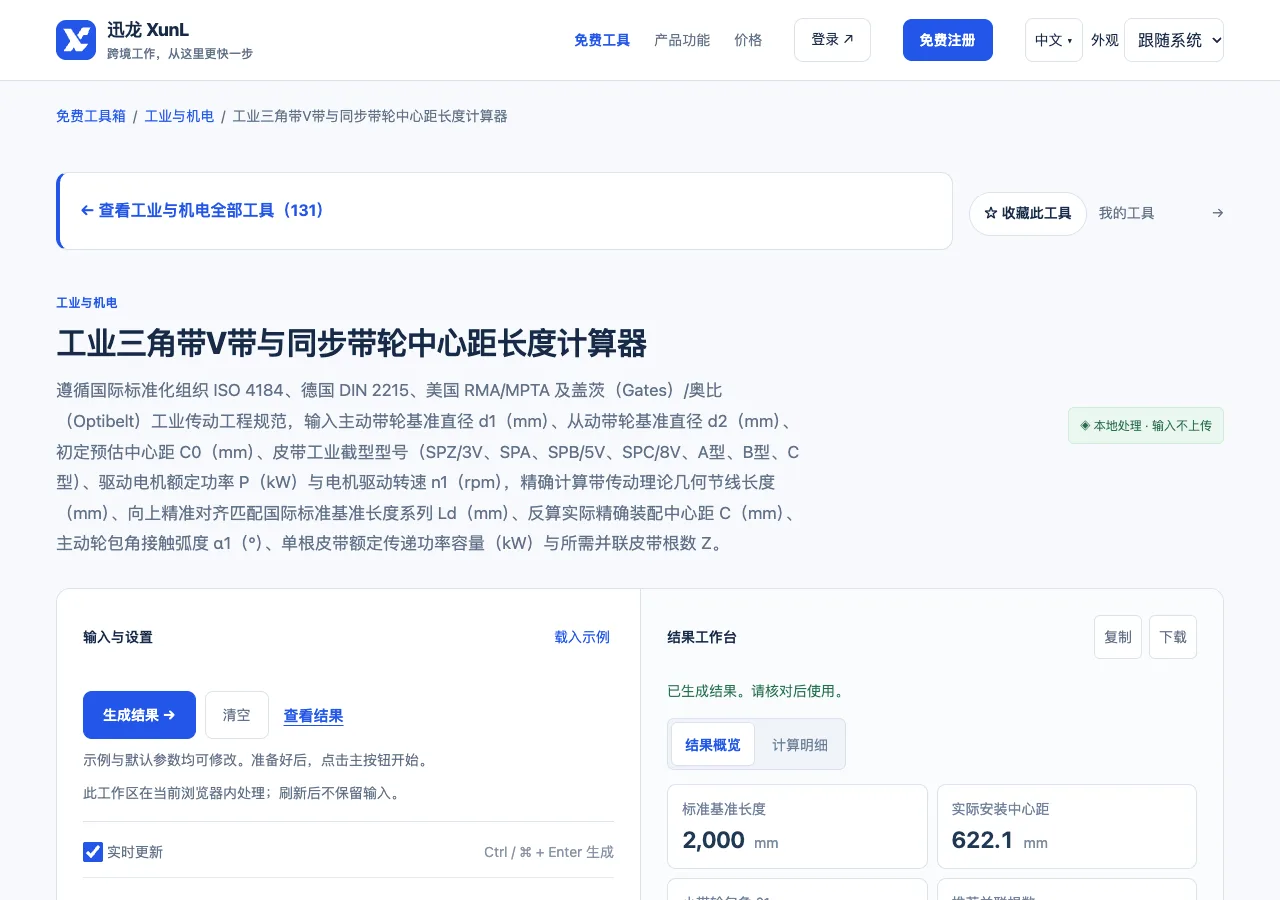Open the 查看结果 link
This screenshot has height=900, width=1280.
tap(313, 716)
